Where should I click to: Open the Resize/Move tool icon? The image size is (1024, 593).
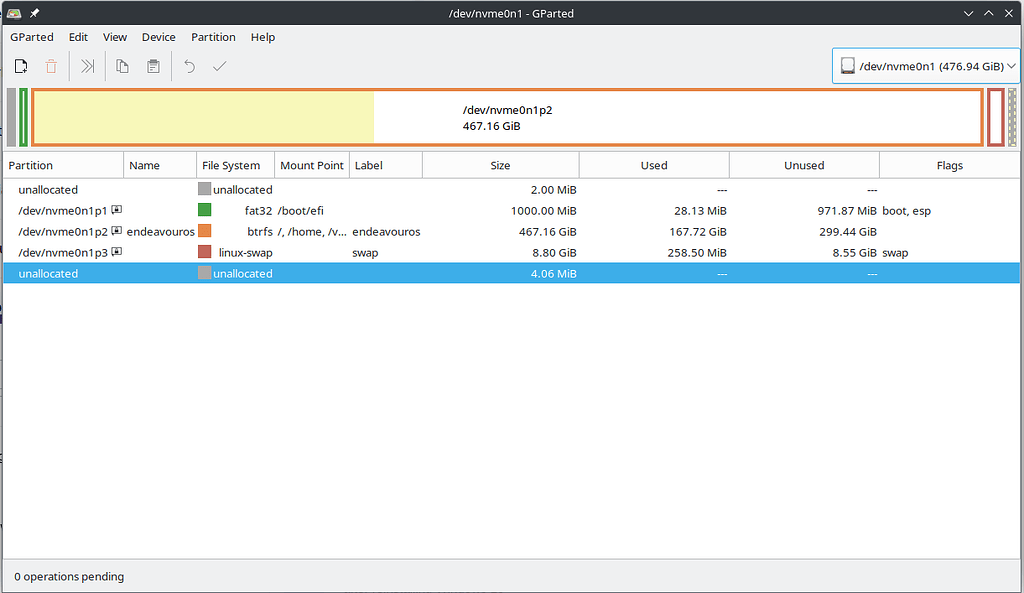(x=87, y=66)
